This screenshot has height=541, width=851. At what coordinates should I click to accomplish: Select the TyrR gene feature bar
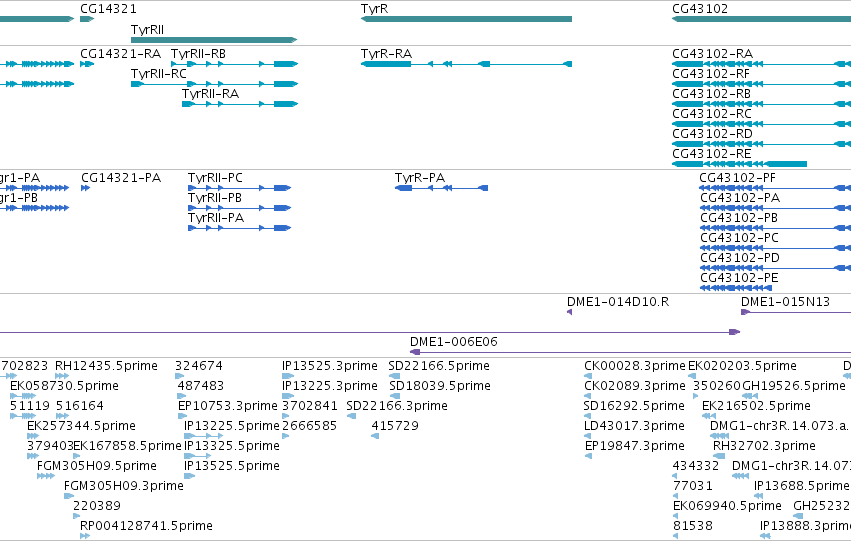[x=466, y=19]
